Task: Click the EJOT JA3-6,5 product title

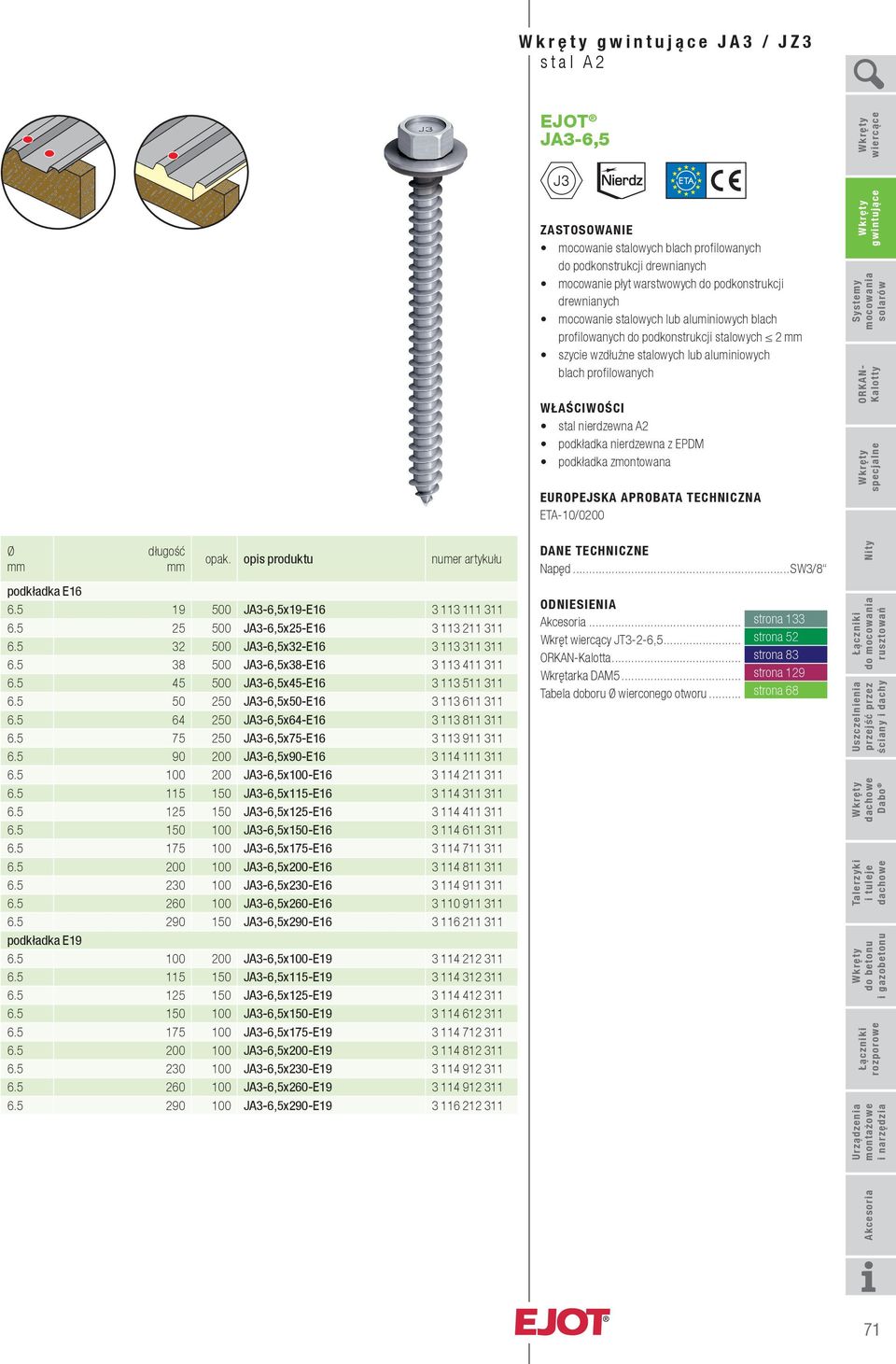Action: point(575,130)
